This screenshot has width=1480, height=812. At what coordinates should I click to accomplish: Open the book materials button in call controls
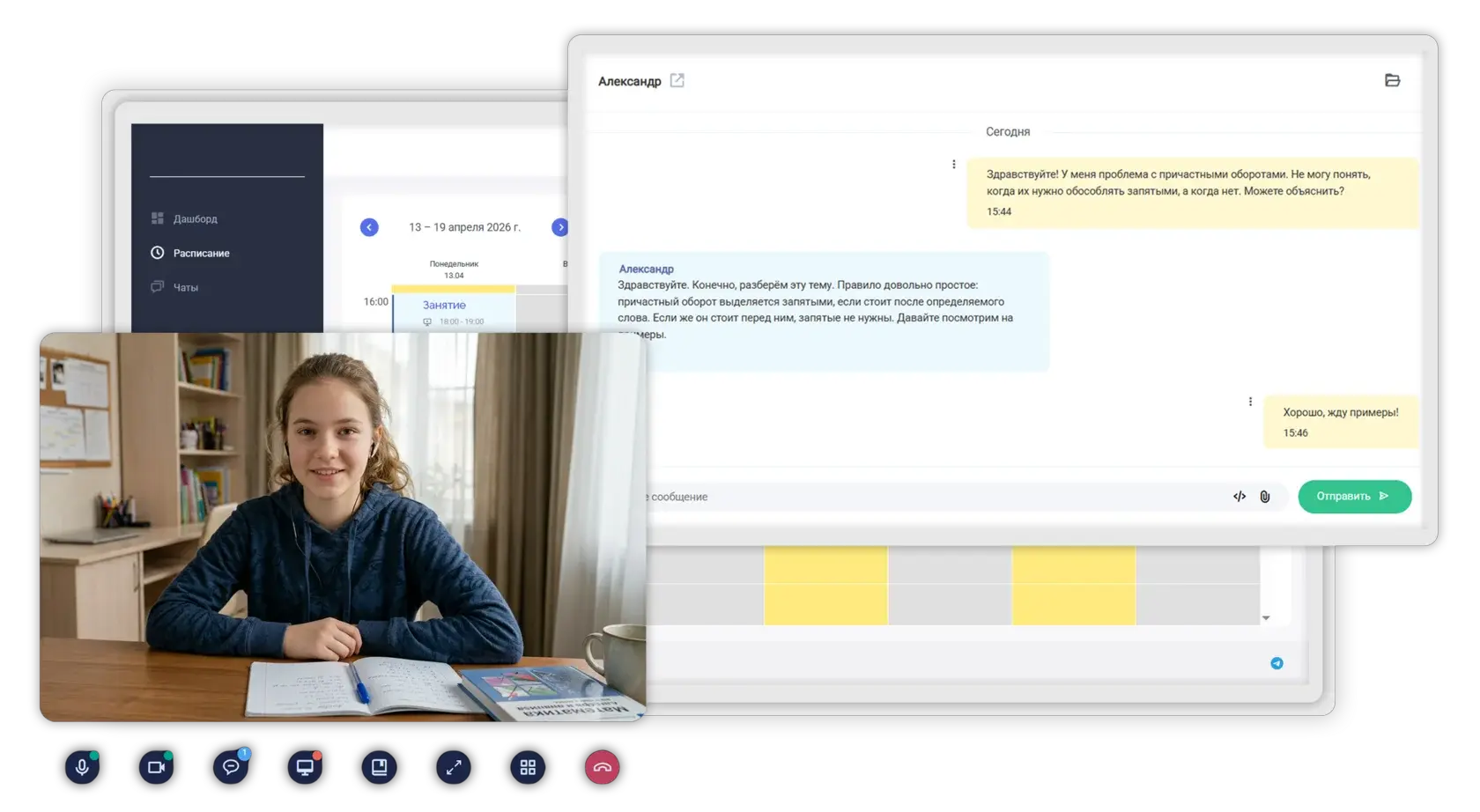(x=379, y=767)
